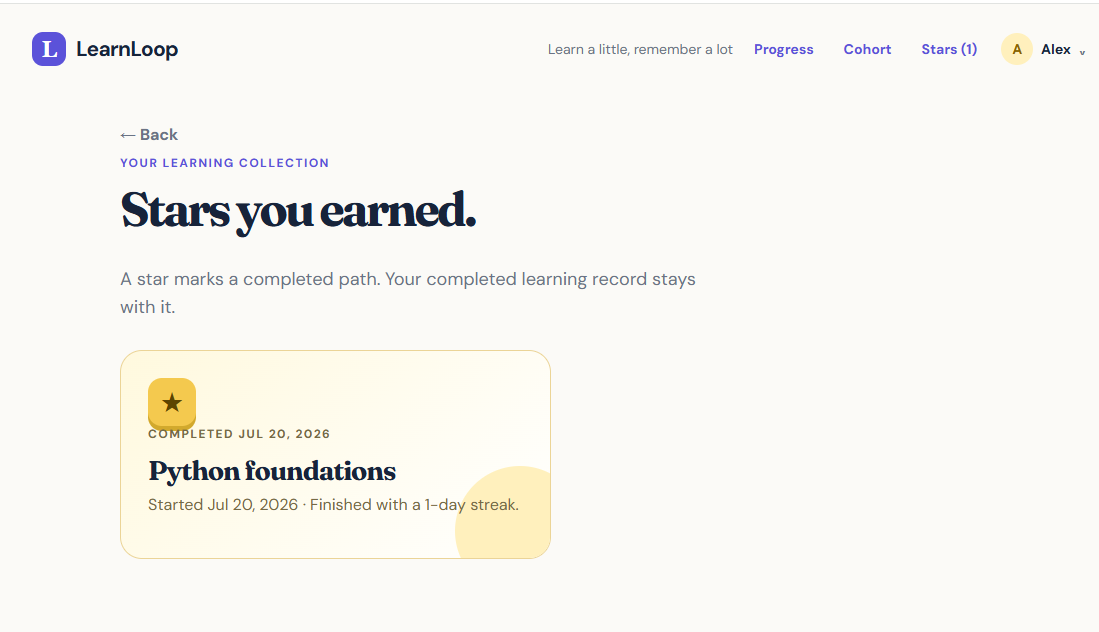The width and height of the screenshot is (1099, 632).
Task: Open the Progress tab
Action: point(784,49)
